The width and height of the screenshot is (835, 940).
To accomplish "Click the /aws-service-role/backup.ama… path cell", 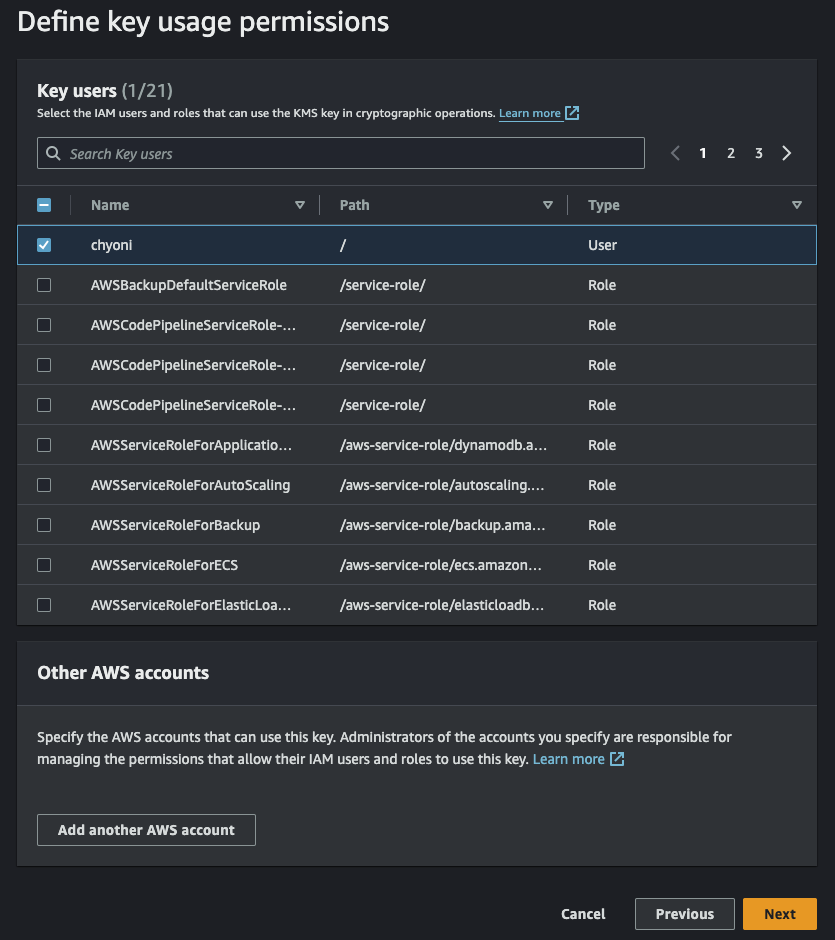I will click(x=442, y=525).
